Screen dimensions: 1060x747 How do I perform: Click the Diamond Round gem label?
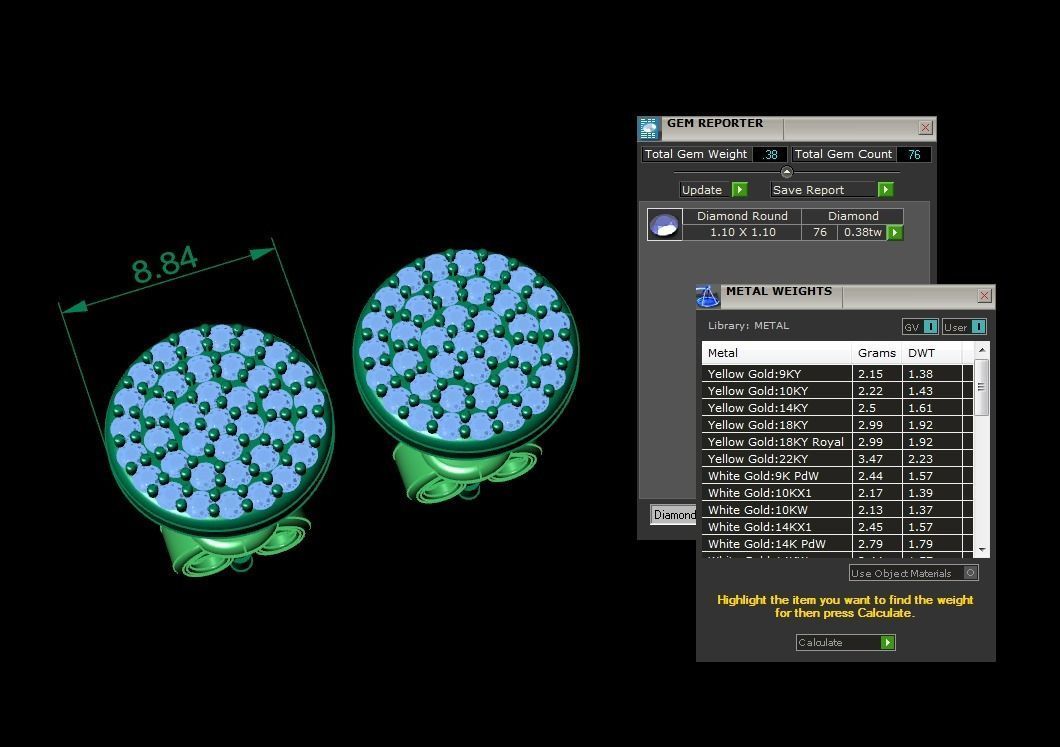742,216
